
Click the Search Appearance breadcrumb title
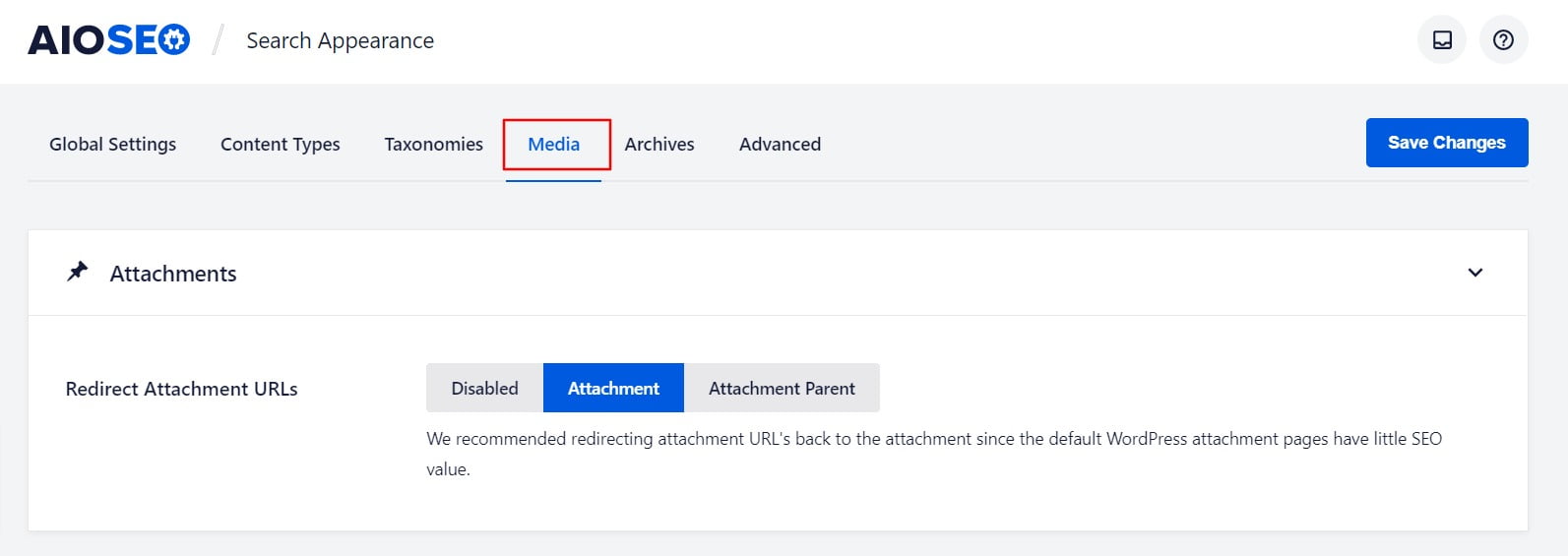coord(340,41)
